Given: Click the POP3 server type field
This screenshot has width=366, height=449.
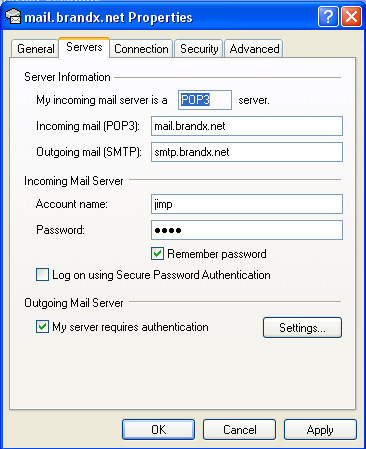Looking at the screenshot, I should (x=205, y=100).
